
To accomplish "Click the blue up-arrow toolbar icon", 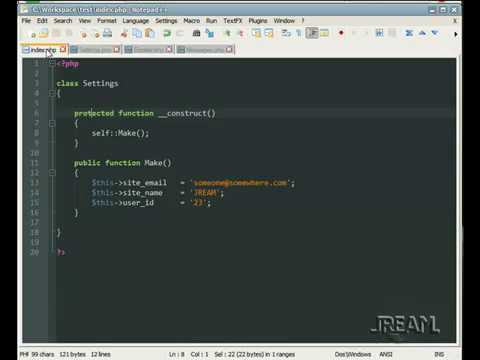I will (x=422, y=33).
